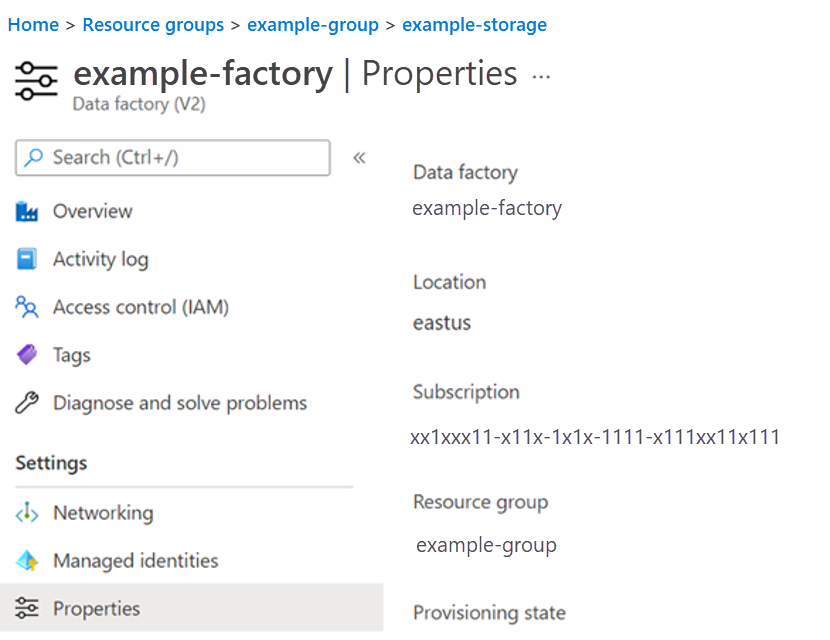
Task: Click the example-factory | Properties page title
Action: click(295, 74)
